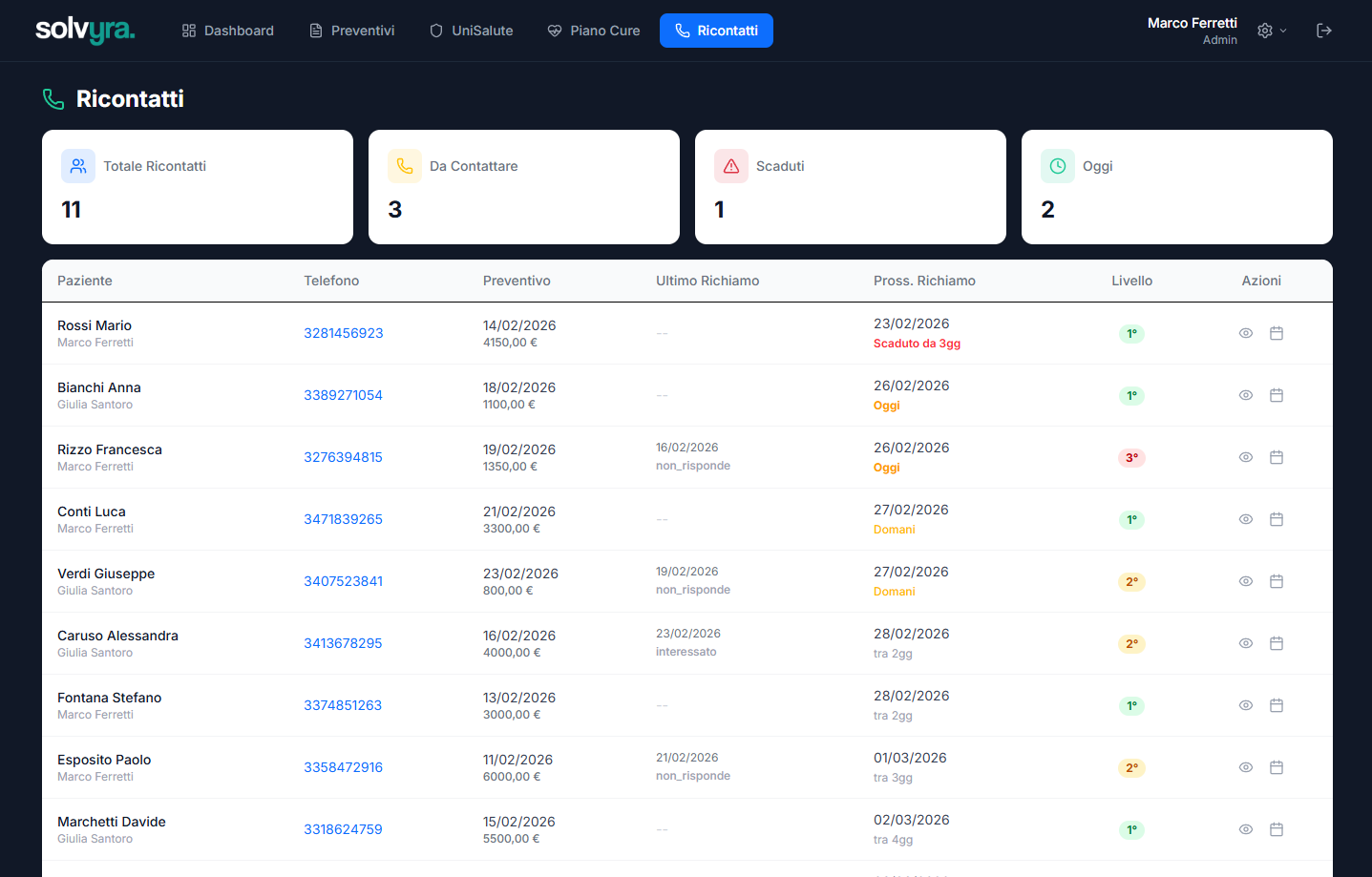
Task: Click phone link 3407523841 for Verdi Giuseppe
Action: [x=343, y=581]
